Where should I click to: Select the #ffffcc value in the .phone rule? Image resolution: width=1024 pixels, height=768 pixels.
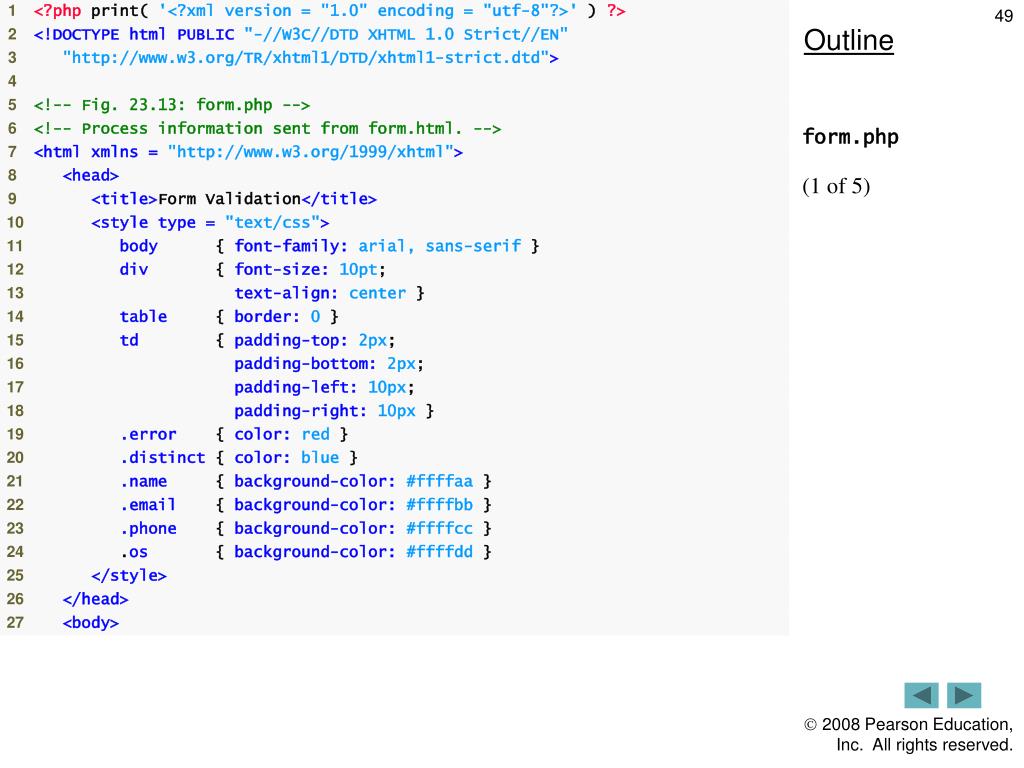click(x=440, y=528)
